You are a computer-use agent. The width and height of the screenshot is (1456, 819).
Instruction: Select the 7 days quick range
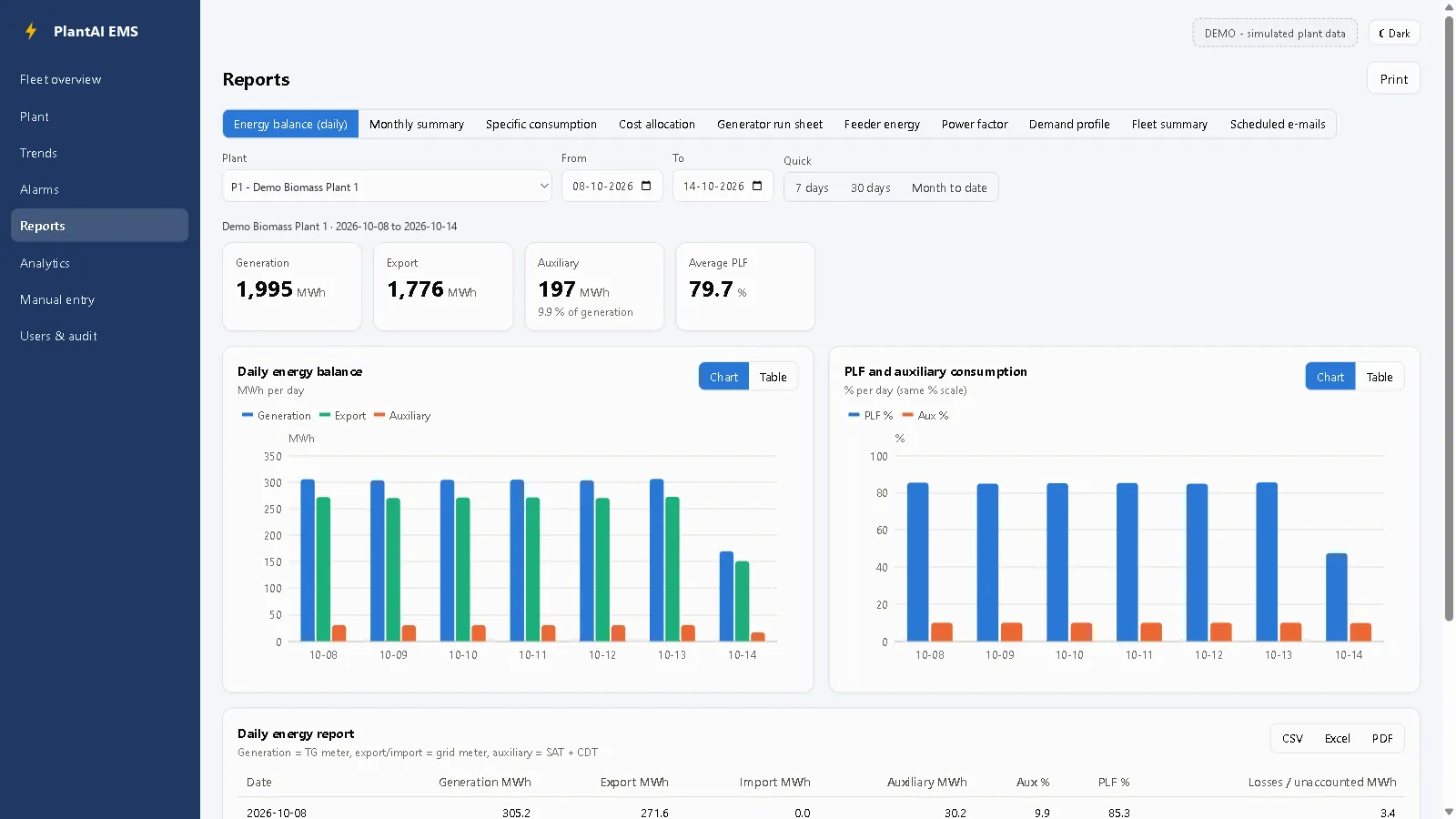click(812, 187)
